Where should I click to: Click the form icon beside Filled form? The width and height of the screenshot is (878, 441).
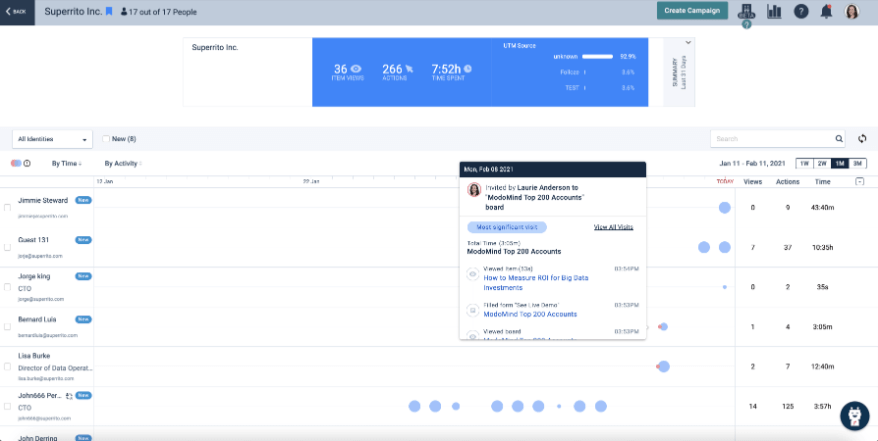[x=473, y=309]
